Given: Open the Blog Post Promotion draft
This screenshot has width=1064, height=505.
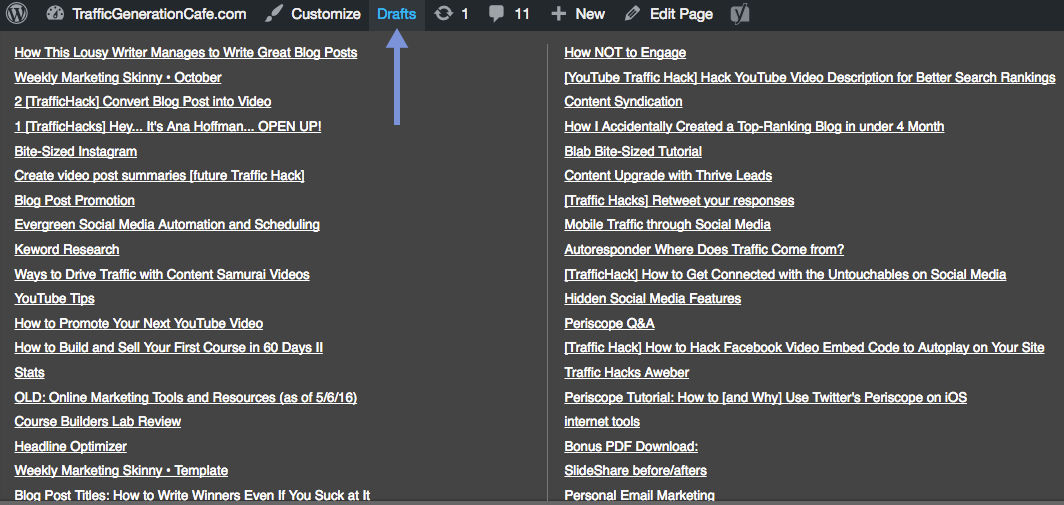Looking at the screenshot, I should [75, 200].
